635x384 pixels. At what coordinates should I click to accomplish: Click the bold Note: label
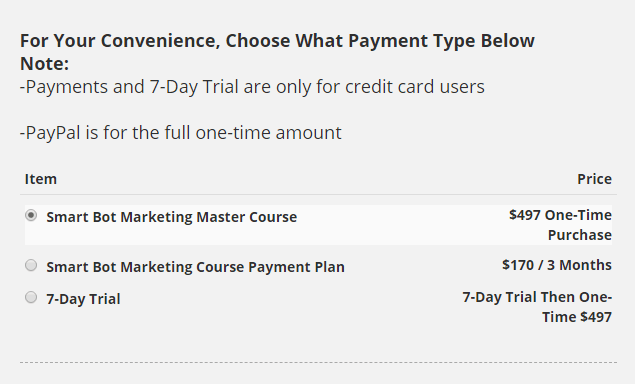(x=45, y=64)
